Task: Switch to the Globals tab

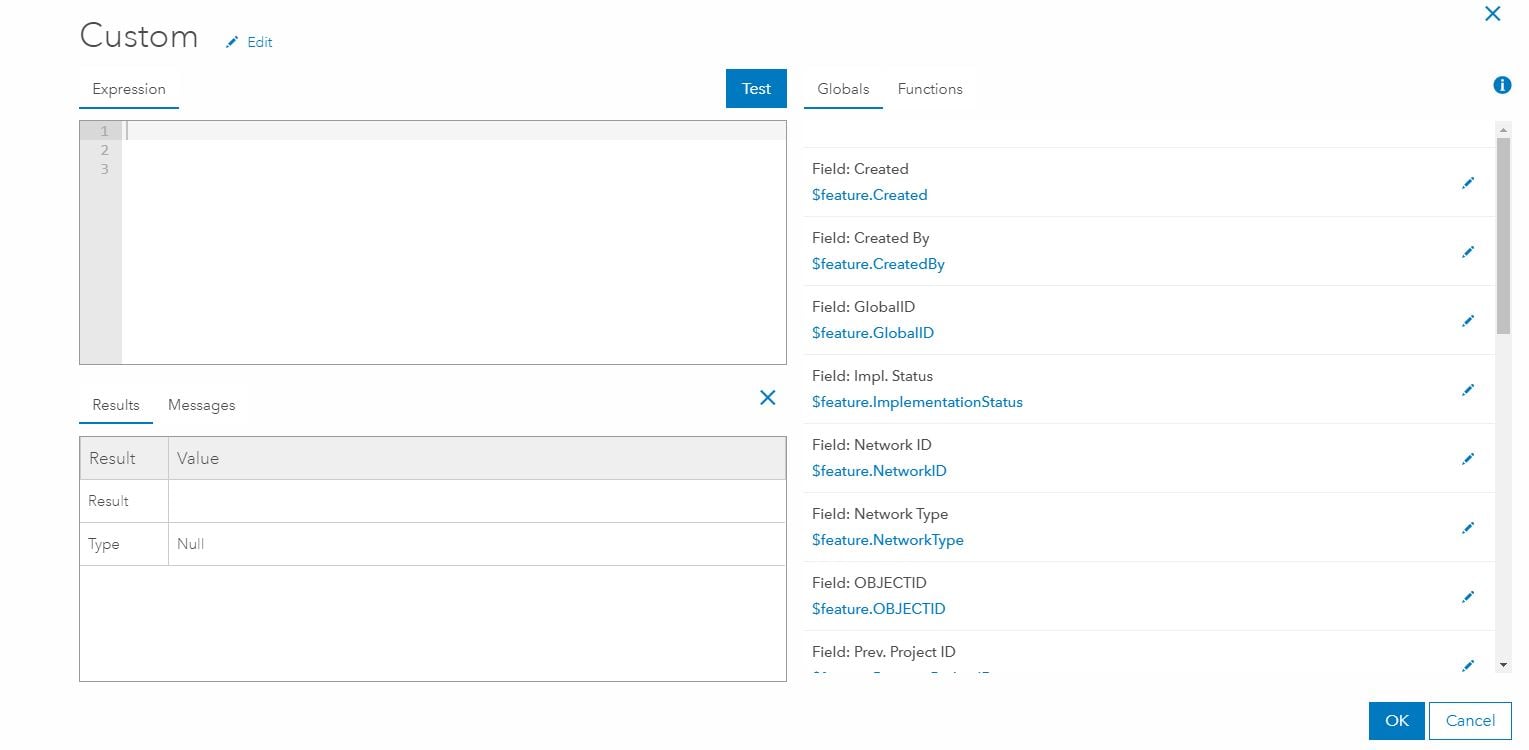Action: (x=843, y=89)
